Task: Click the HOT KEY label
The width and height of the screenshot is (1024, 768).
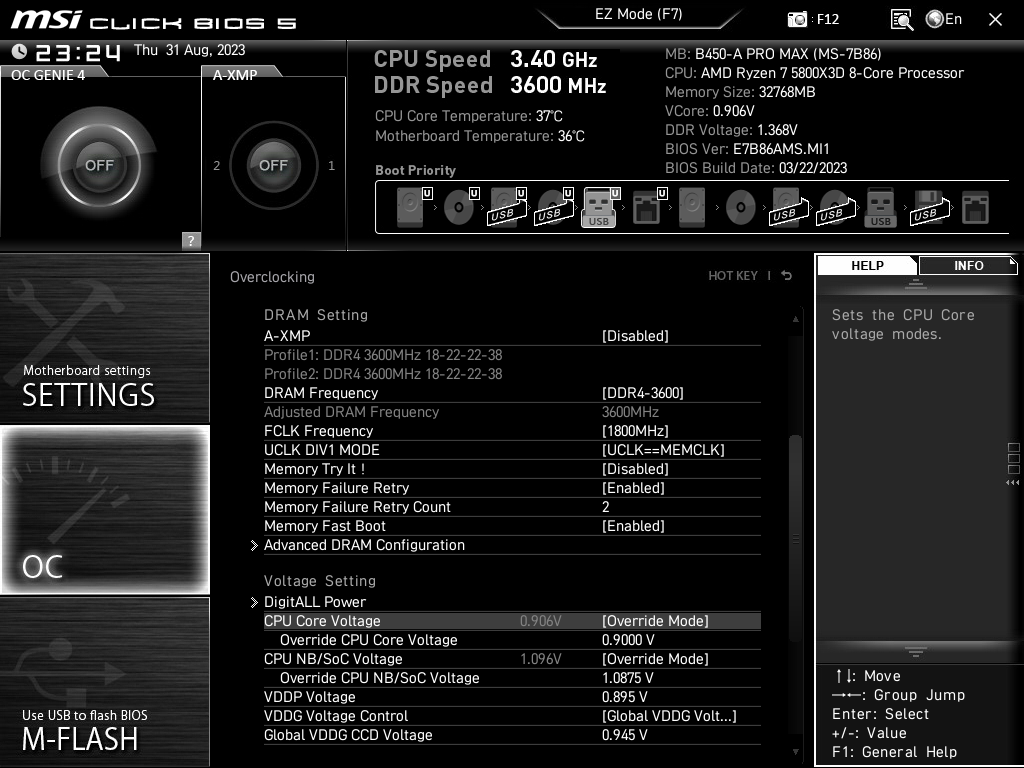Action: pyautogui.click(x=733, y=276)
